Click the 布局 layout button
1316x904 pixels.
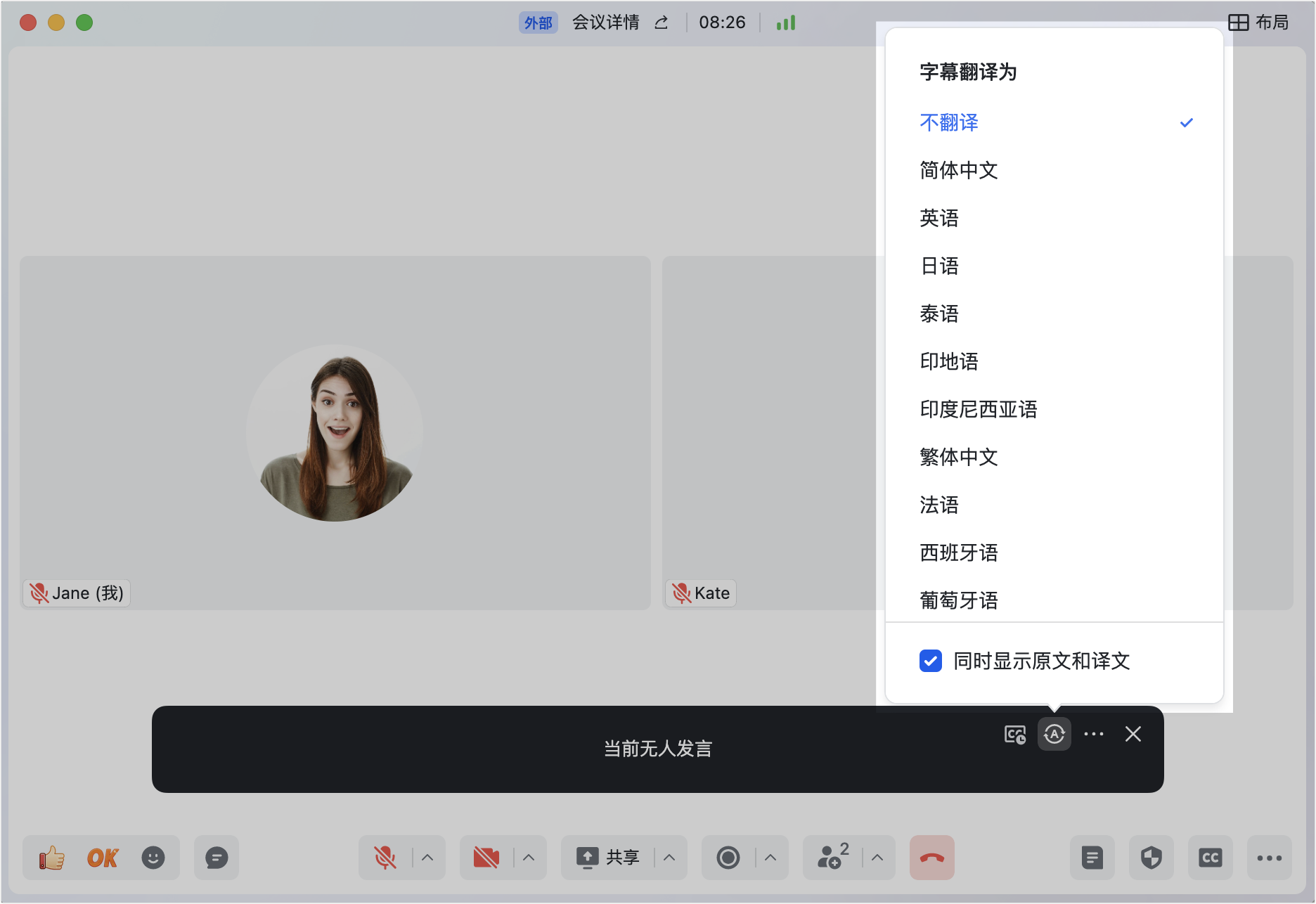point(1258,22)
